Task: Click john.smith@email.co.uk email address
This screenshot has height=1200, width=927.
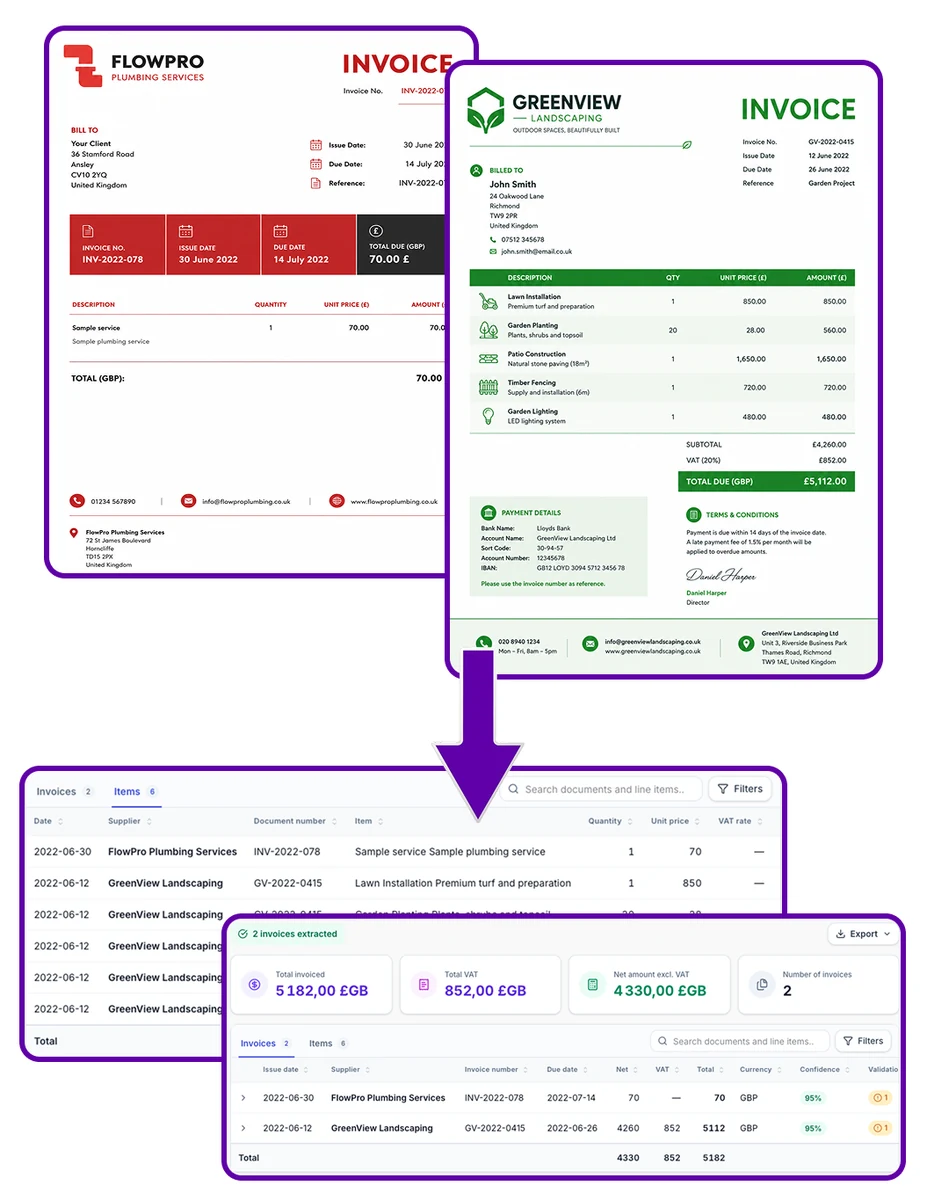Action: pyautogui.click(x=537, y=252)
